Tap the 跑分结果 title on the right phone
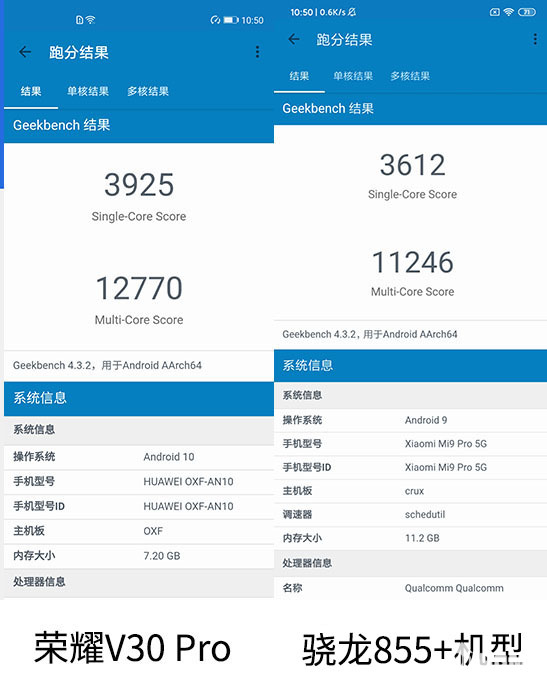Viewport: 547px width, 695px height. pyautogui.click(x=344, y=40)
